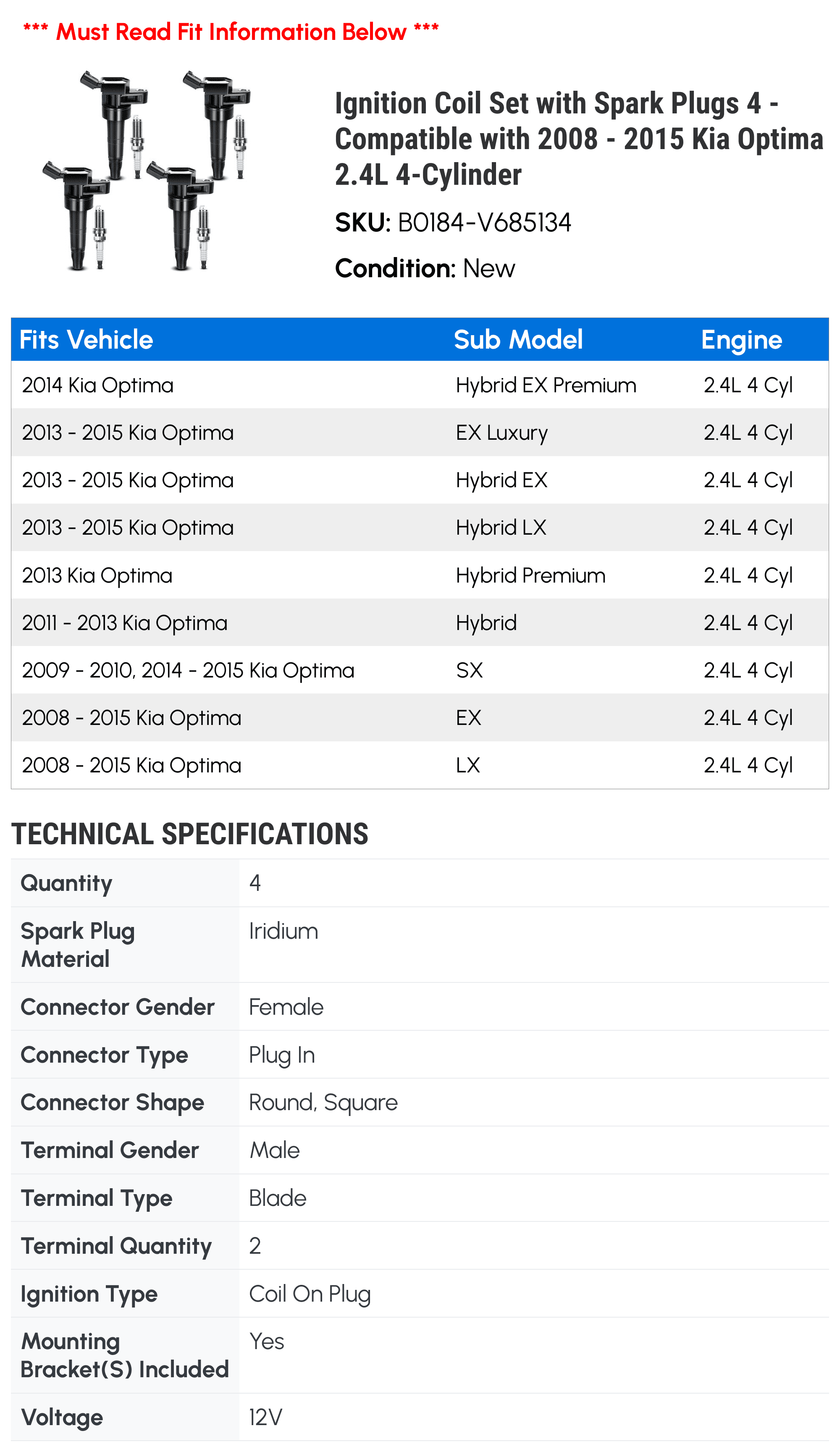Click the Voltage 12V specification row
The image size is (840, 1452).
point(420,1418)
